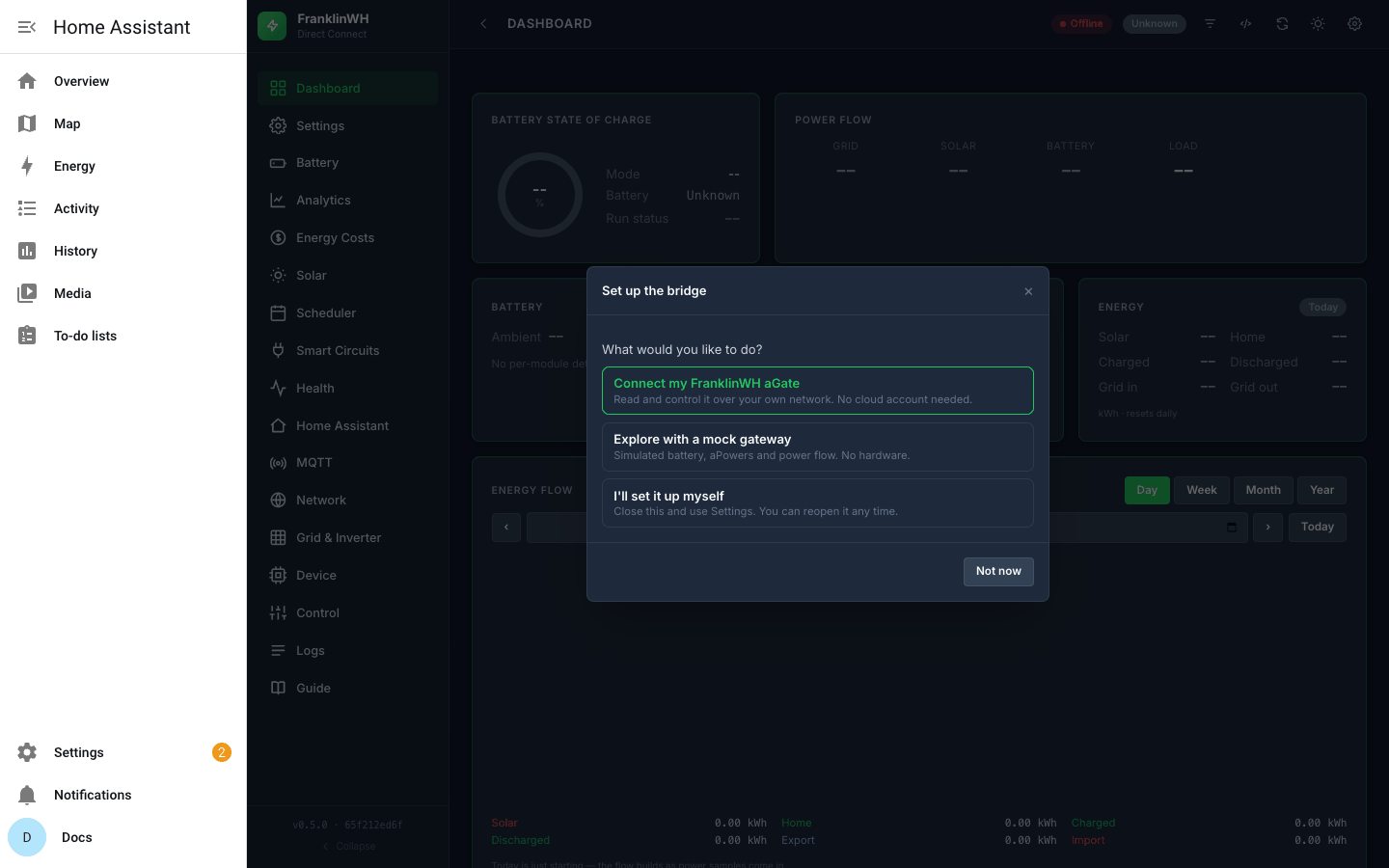The width and height of the screenshot is (1389, 868).
Task: Select Battery in FranklinWH menu
Action: tap(348, 163)
